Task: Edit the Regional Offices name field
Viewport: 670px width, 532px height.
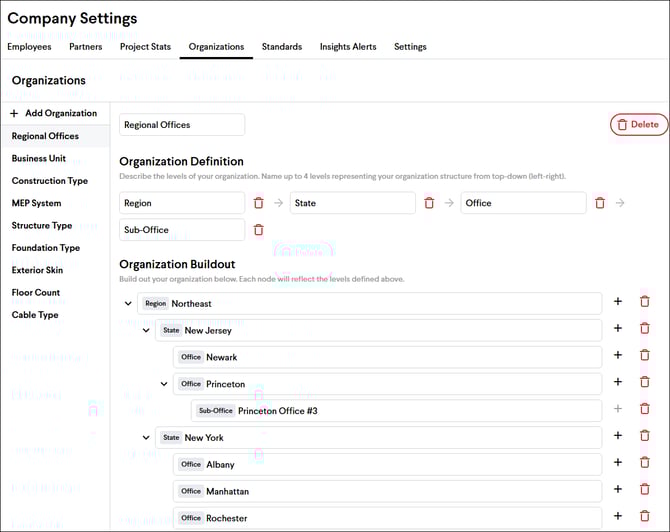Action: [x=181, y=125]
